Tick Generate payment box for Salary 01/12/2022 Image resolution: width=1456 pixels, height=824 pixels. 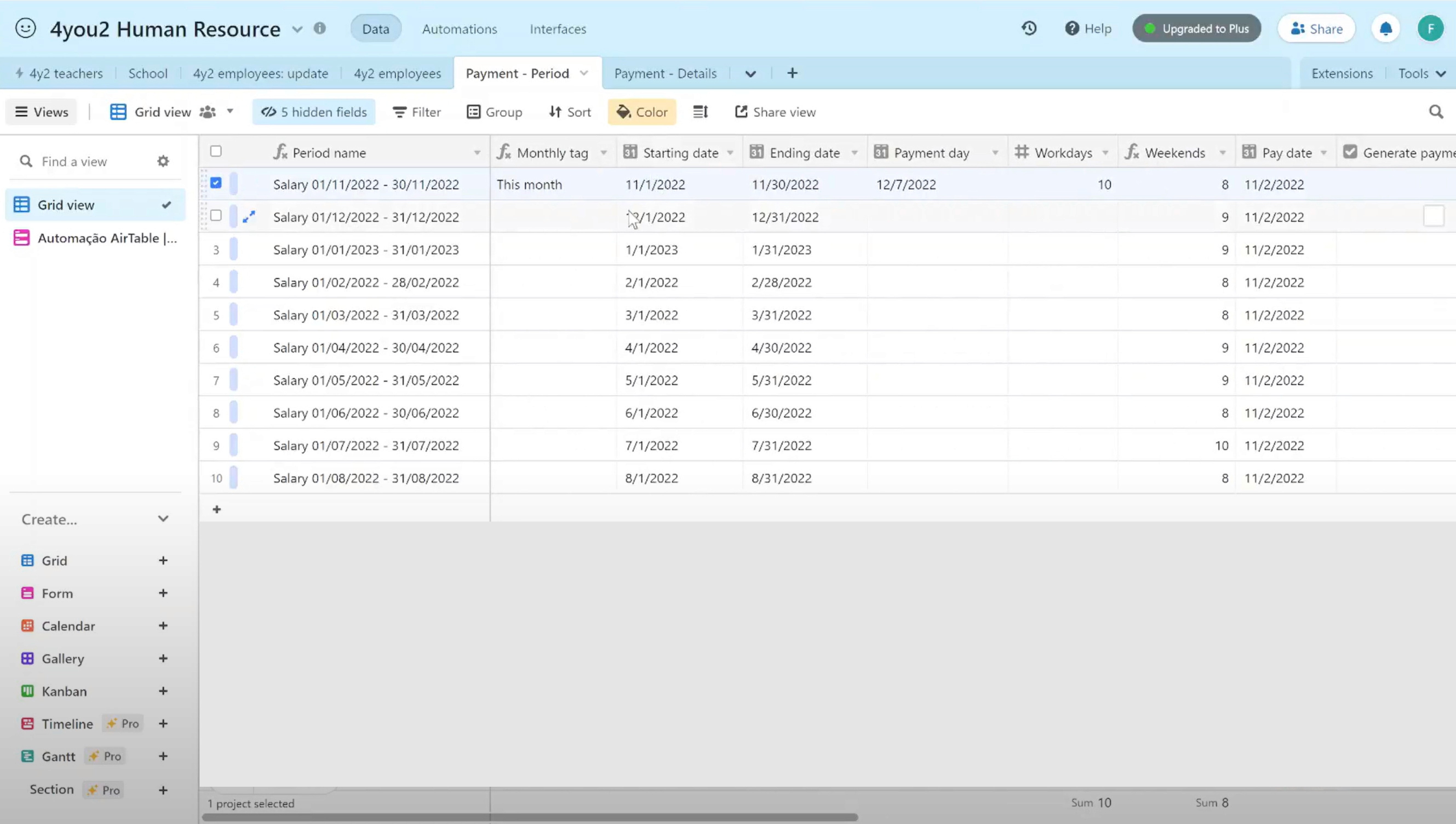click(x=1433, y=216)
